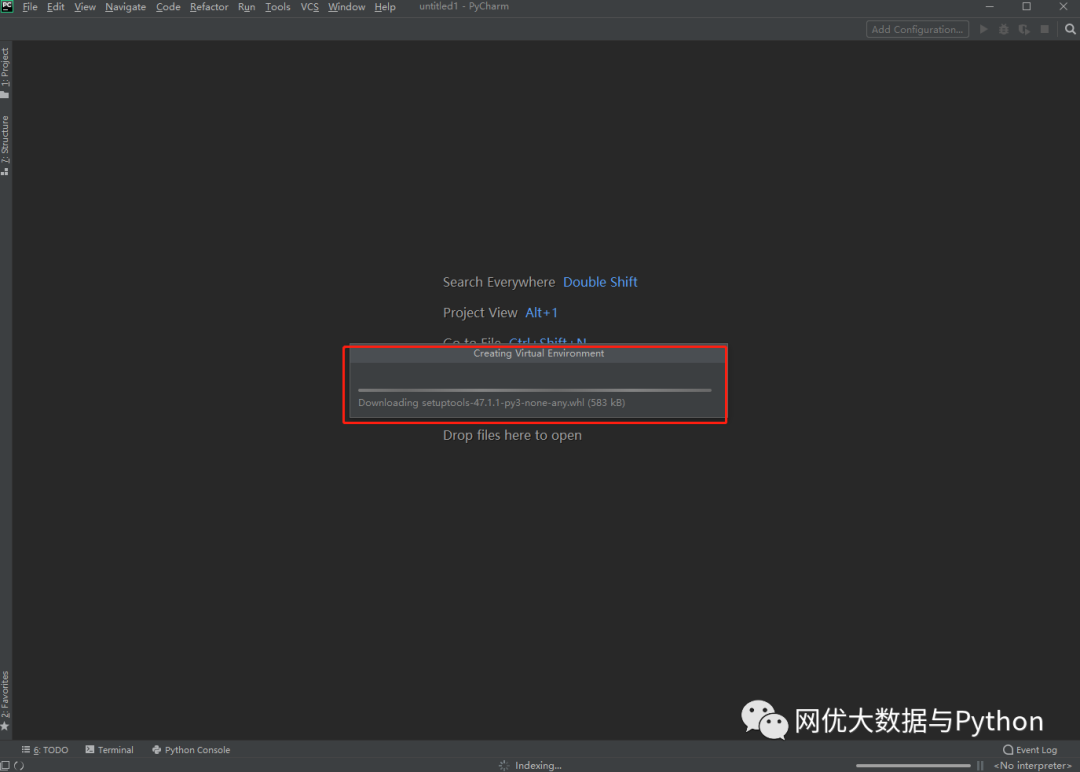Open the Window menu
The height and width of the screenshot is (772, 1080).
pyautogui.click(x=346, y=7)
